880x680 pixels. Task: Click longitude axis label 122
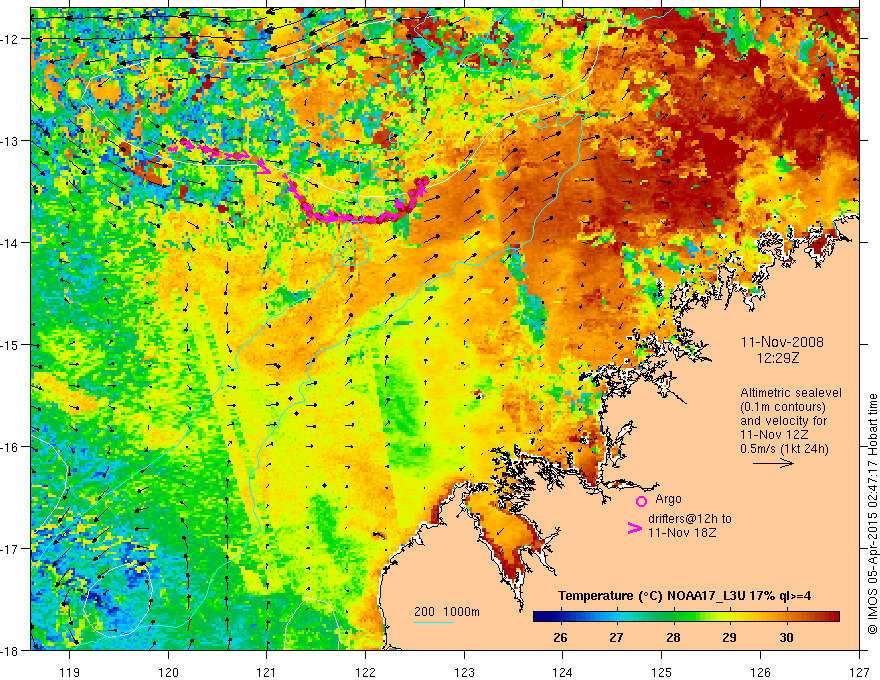(365, 672)
